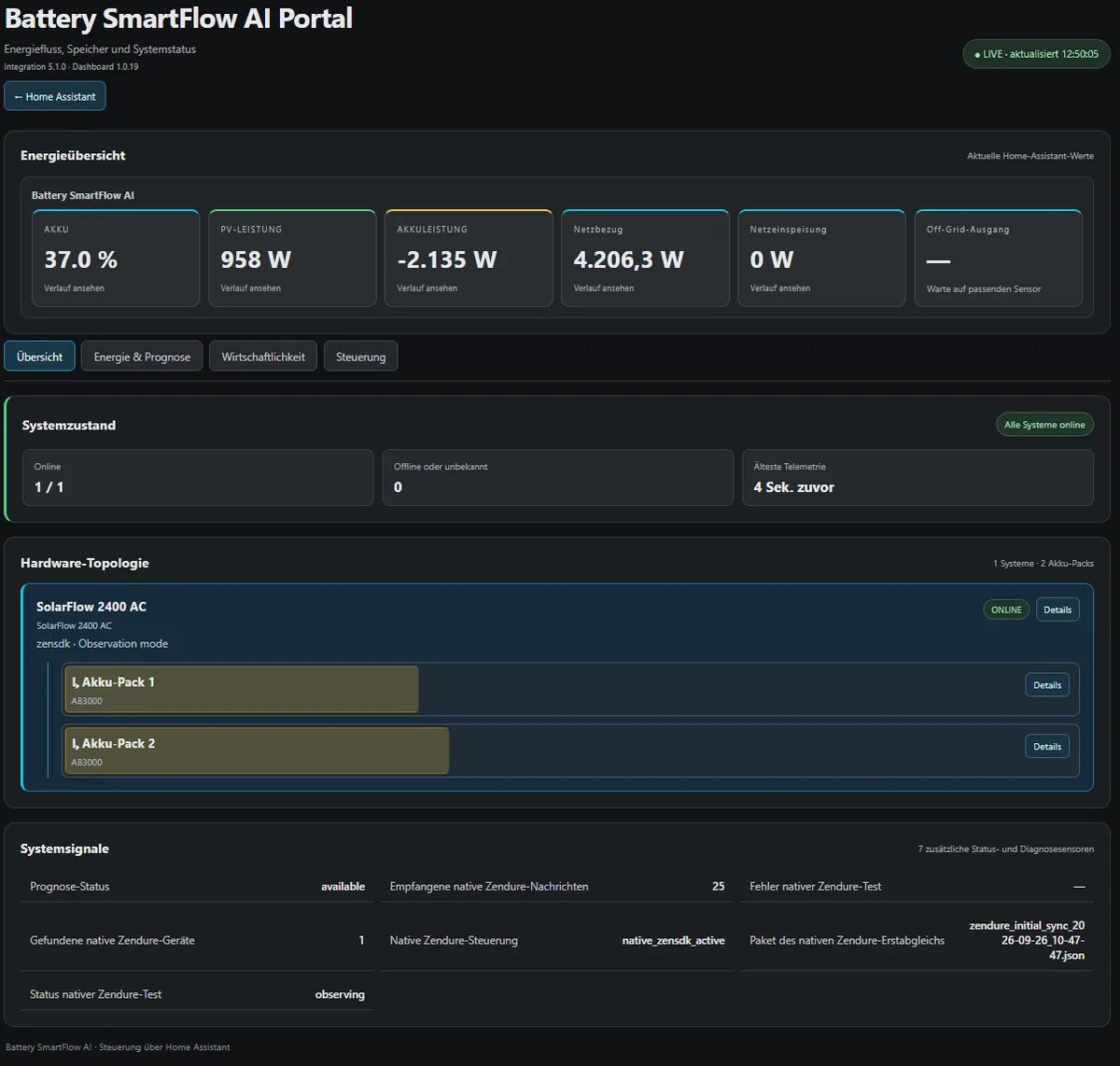
Task: Click the SolarFlow 2400 AC heading
Action: click(91, 607)
